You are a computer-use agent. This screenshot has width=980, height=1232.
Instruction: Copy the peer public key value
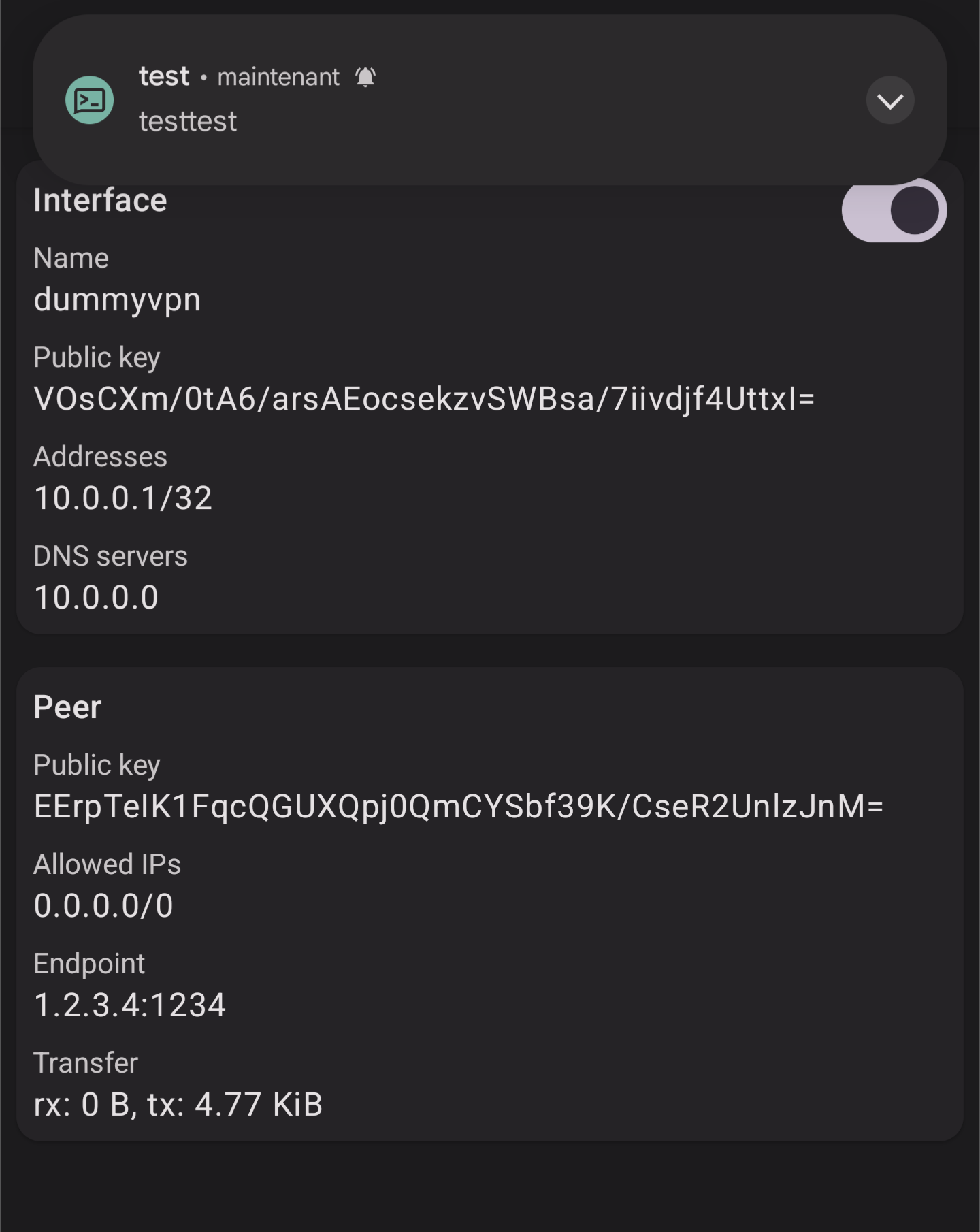click(x=459, y=807)
